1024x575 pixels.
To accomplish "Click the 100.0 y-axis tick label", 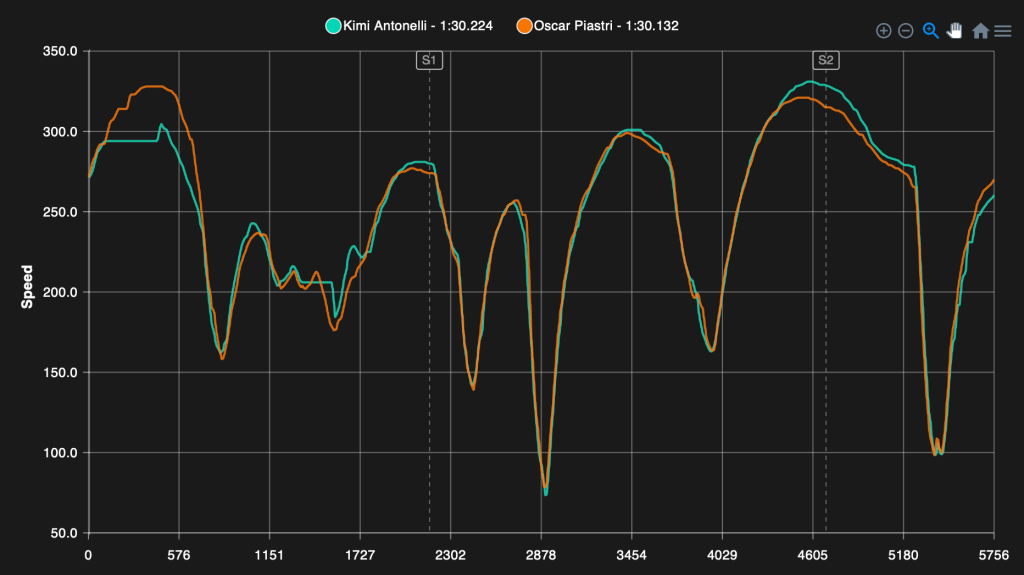I will [60, 453].
